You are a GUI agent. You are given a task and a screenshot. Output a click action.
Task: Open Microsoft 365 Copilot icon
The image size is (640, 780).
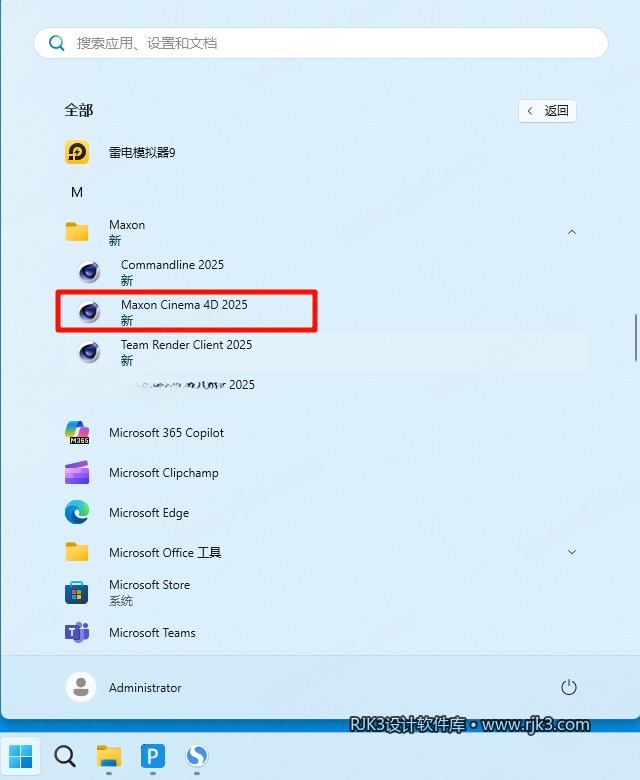[77, 433]
